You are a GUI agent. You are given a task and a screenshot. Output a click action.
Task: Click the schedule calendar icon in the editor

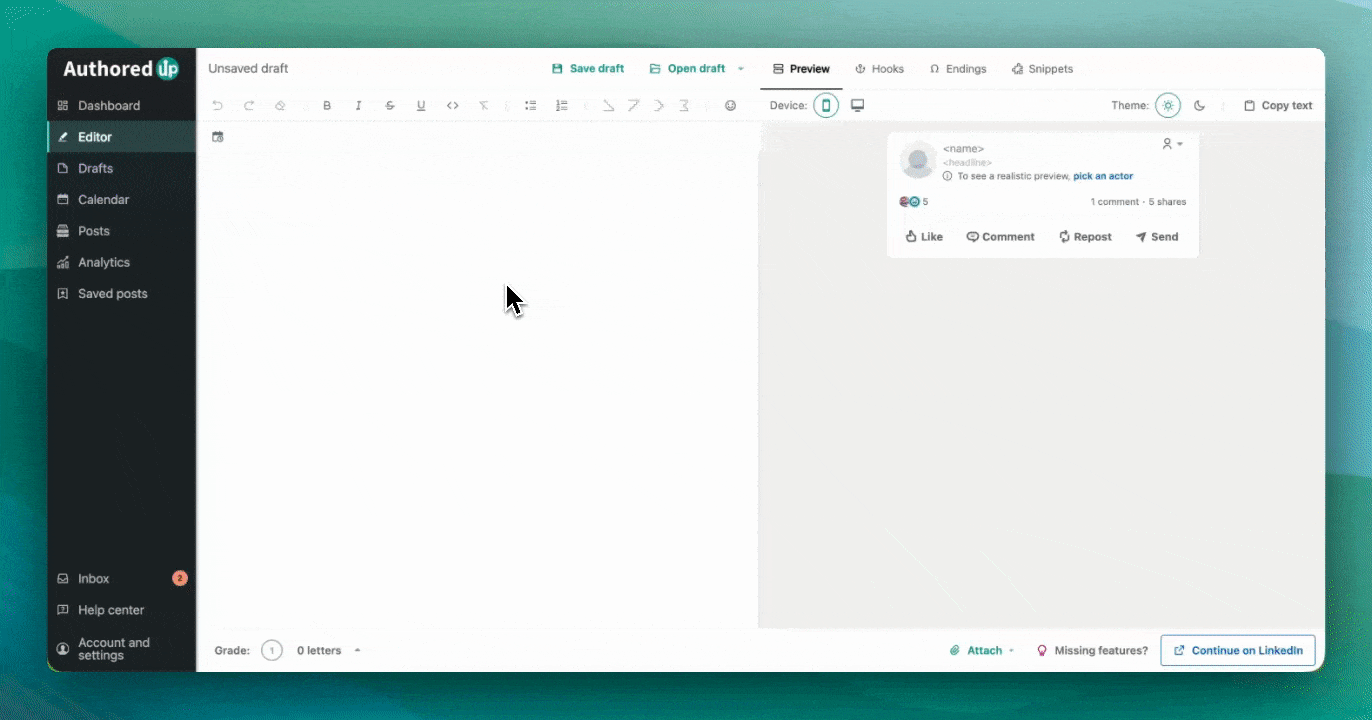click(x=218, y=137)
